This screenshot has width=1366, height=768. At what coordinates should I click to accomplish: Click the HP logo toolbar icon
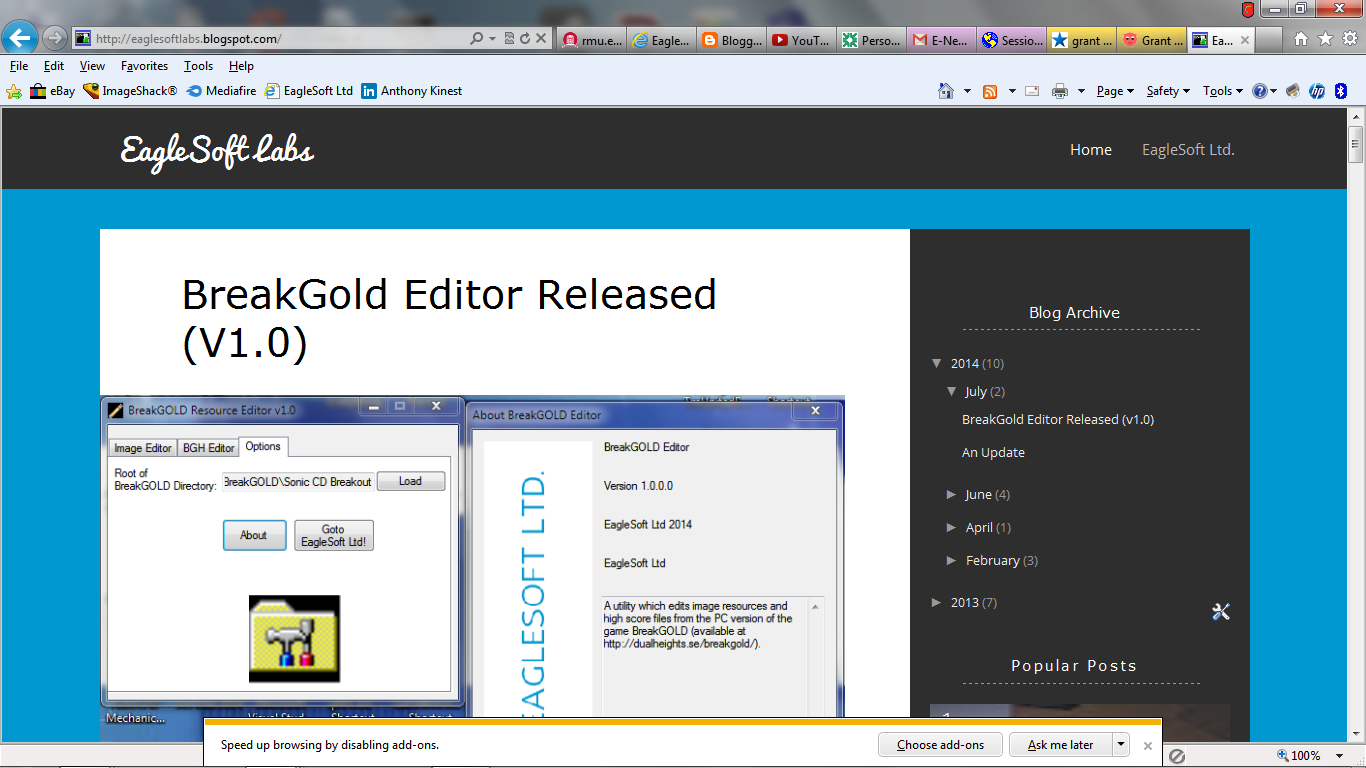[1317, 91]
